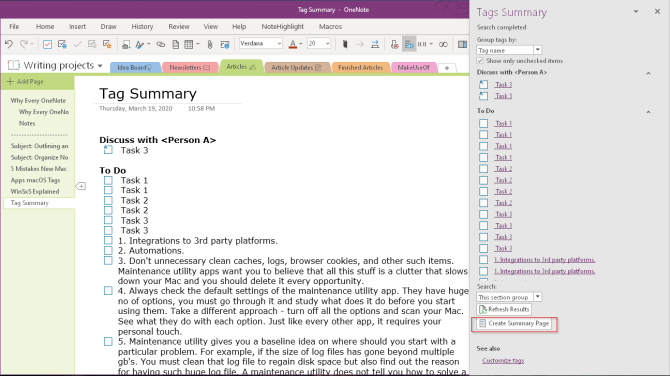Select the '5 Mistakes New Mac' page
The image size is (670, 376).
[38, 169]
